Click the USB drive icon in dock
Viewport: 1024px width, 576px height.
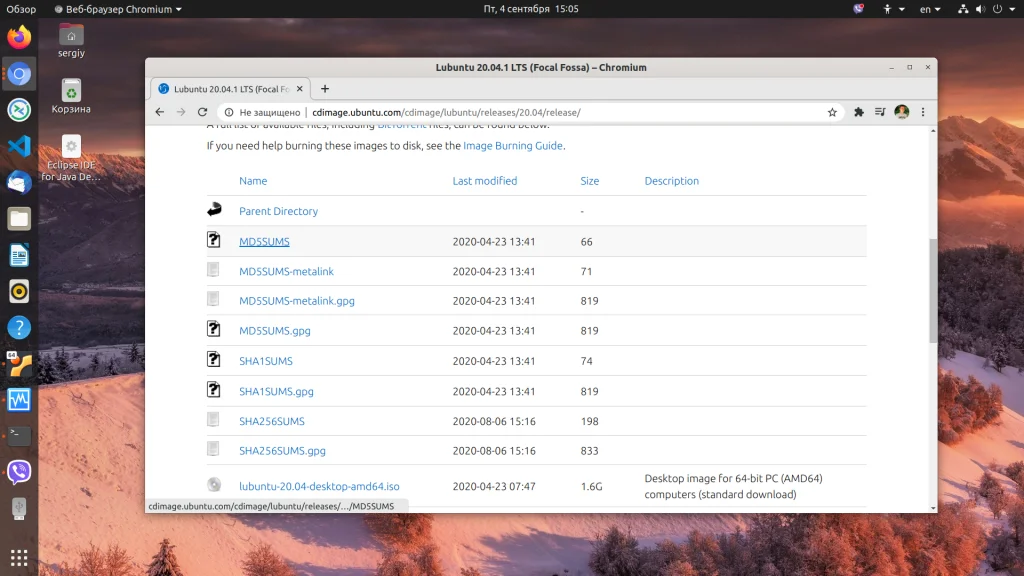(19, 508)
